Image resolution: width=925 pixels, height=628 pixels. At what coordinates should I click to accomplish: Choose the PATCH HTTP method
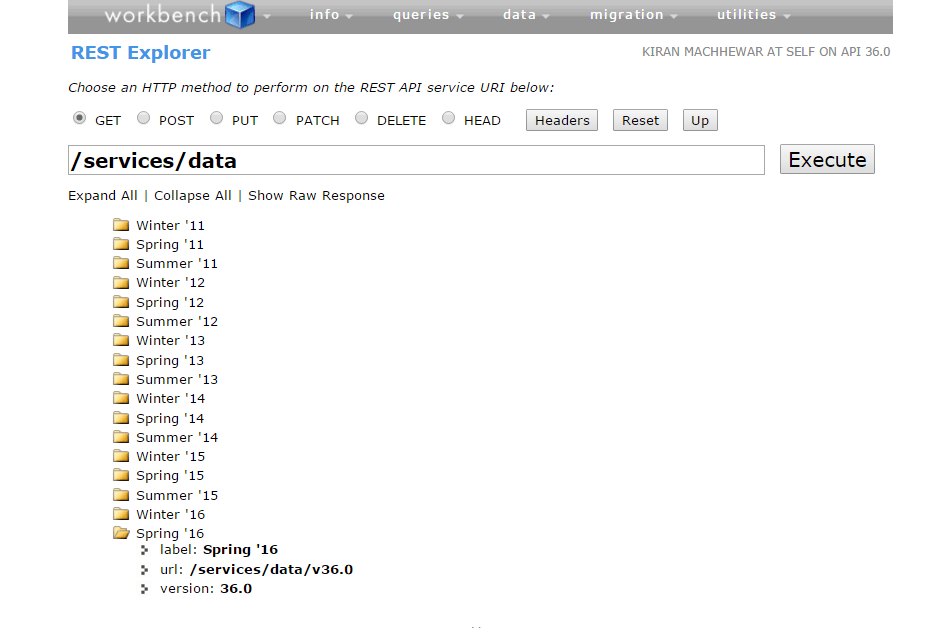(x=279, y=117)
